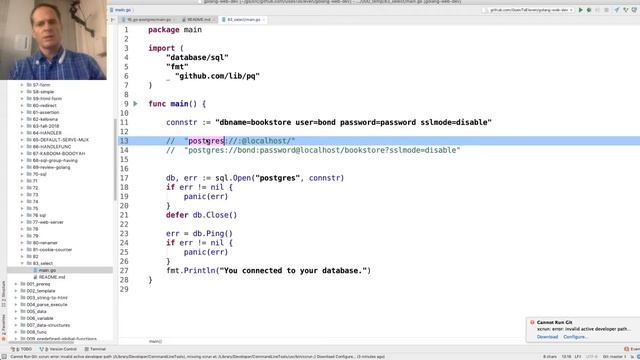Expand the 65-DEFAULT-SERVE-MUX folder
This screenshot has width=640, height=360.
[x=22, y=140]
